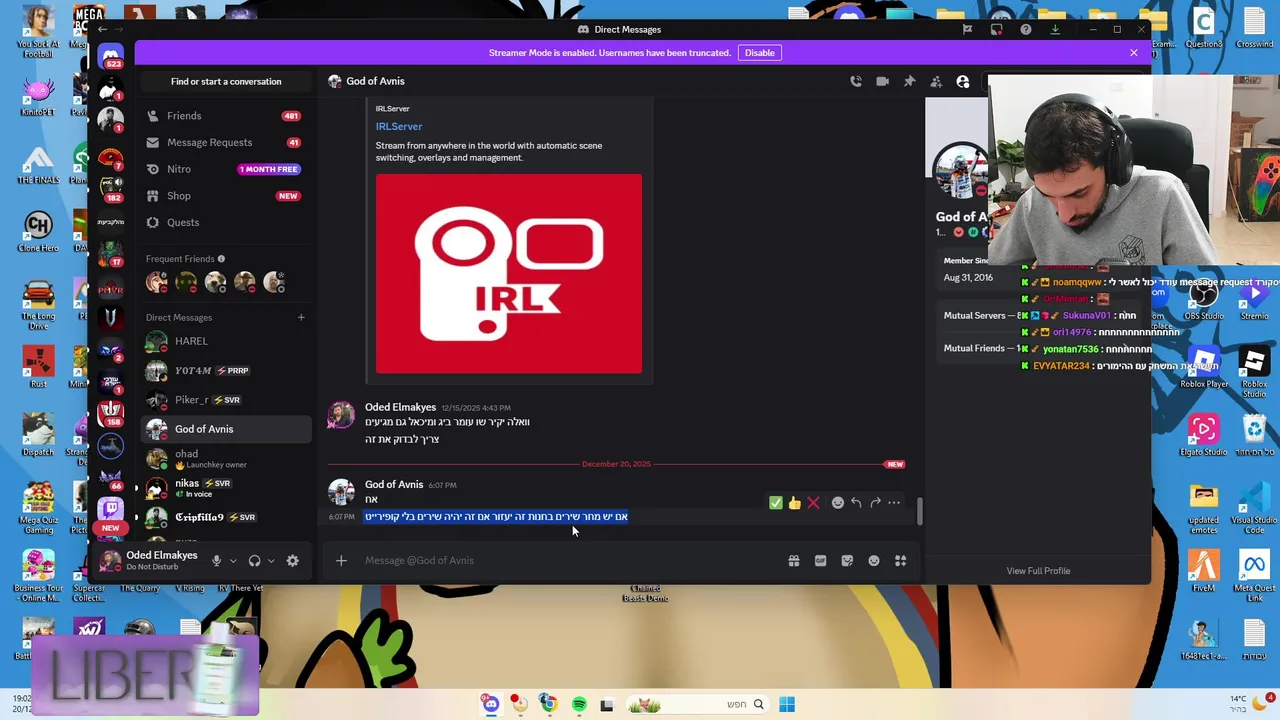View Full Profile button

pyautogui.click(x=1038, y=571)
